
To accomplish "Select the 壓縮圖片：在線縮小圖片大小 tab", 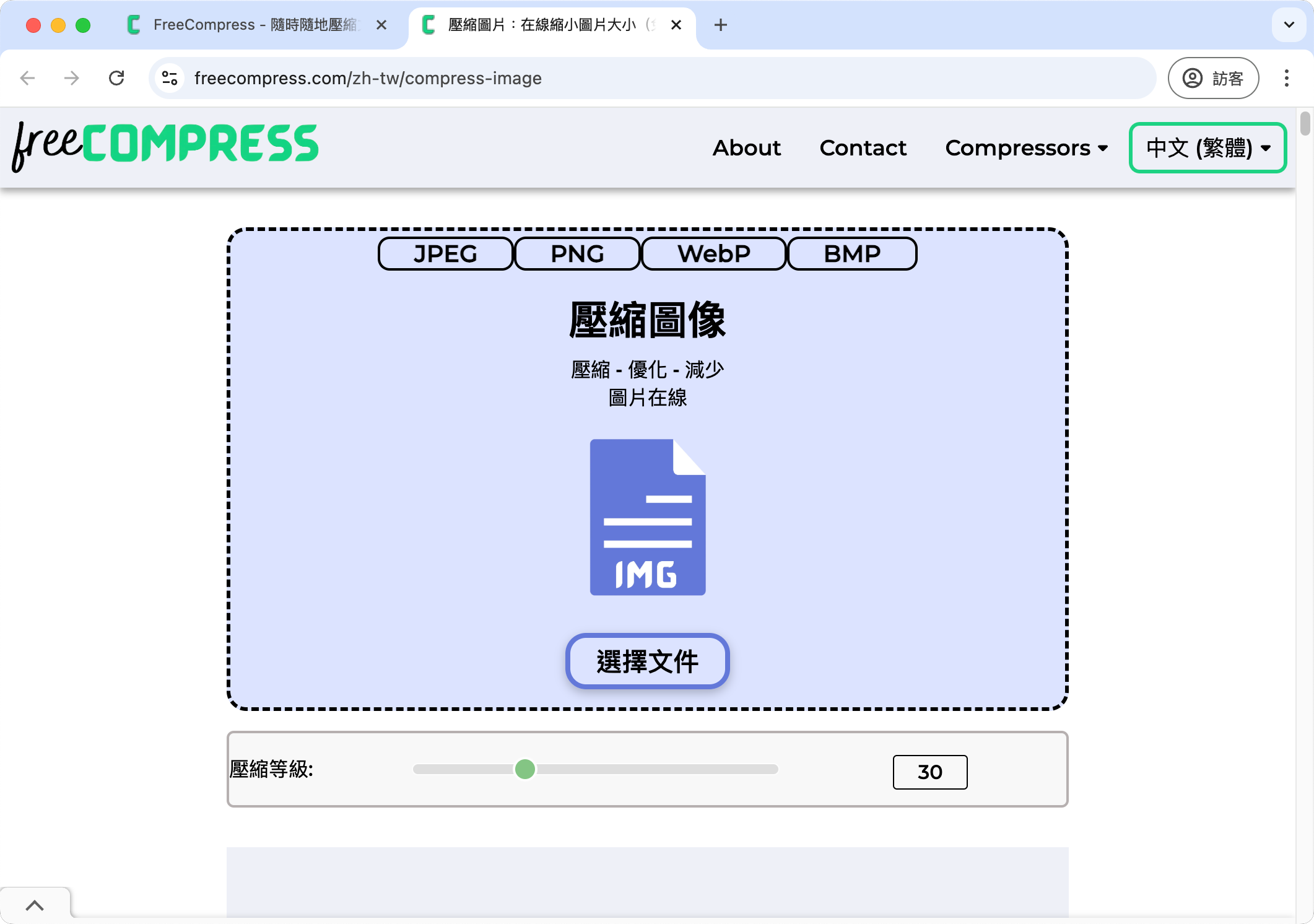I will point(552,25).
